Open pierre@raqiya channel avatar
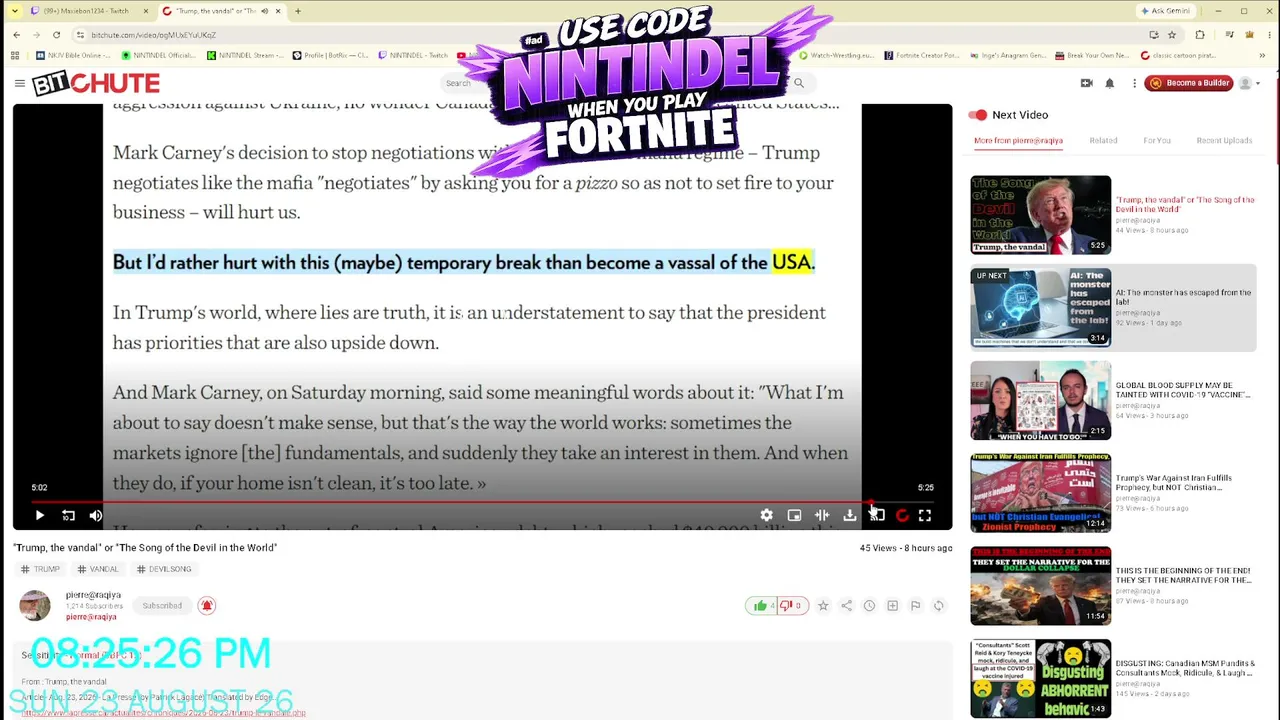The height and width of the screenshot is (720, 1280). tap(35, 606)
